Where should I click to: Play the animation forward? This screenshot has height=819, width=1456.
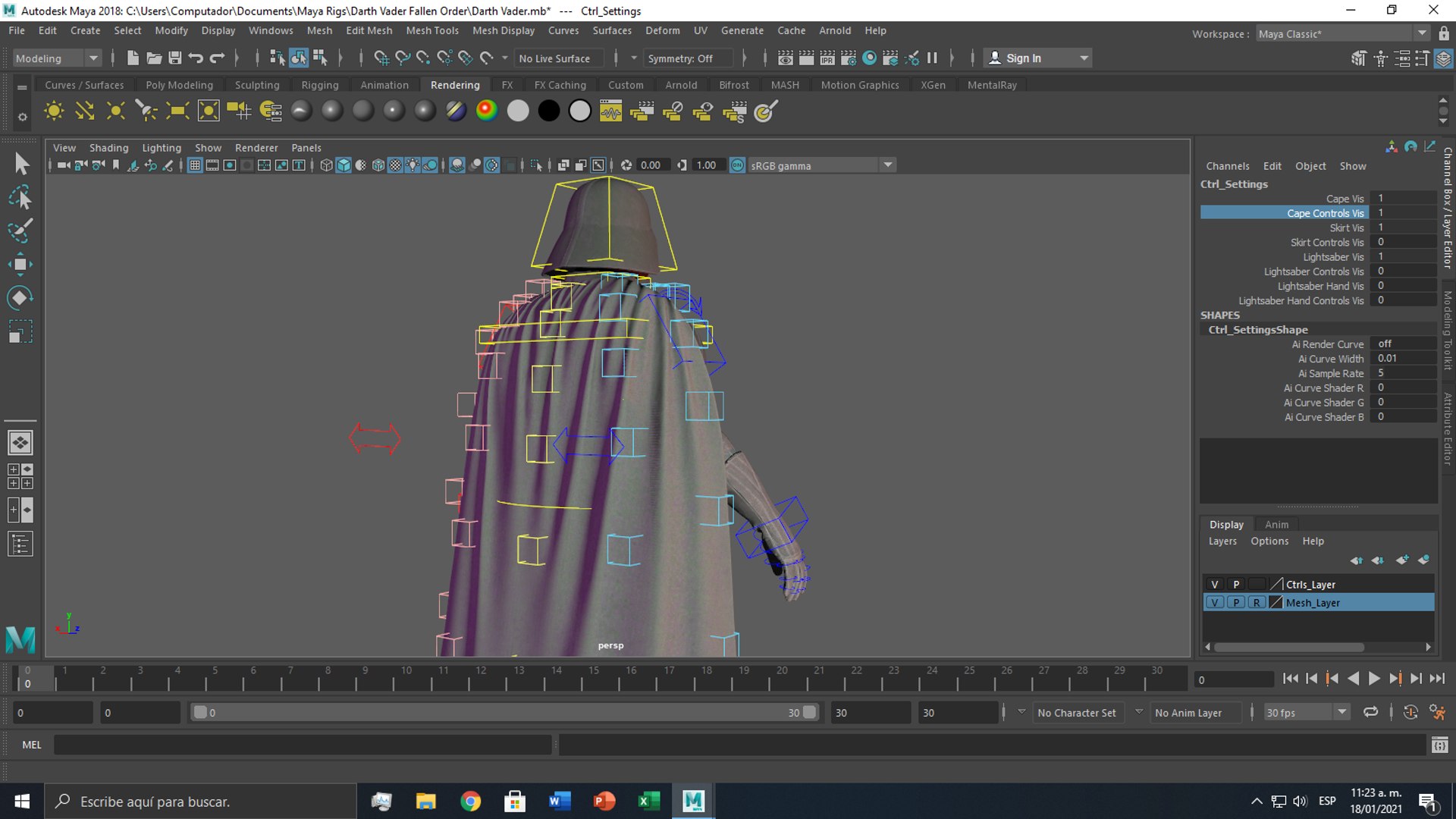[1374, 679]
